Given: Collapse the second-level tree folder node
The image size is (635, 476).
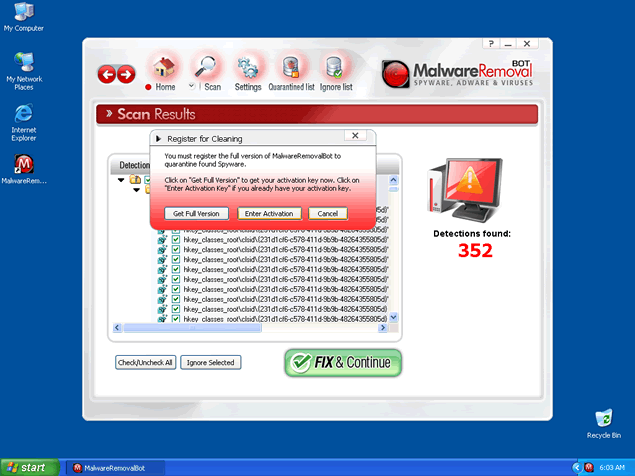Looking at the screenshot, I should point(135,189).
